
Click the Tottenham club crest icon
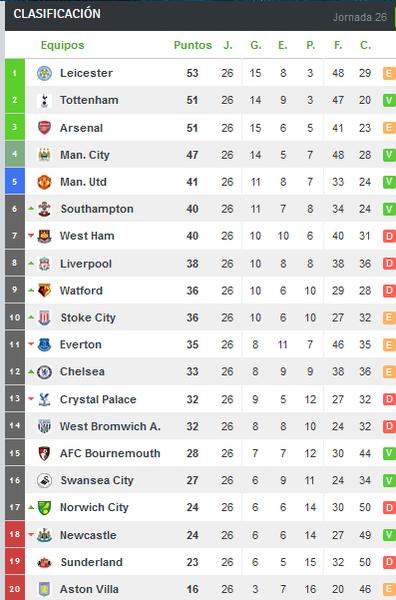[x=44, y=100]
